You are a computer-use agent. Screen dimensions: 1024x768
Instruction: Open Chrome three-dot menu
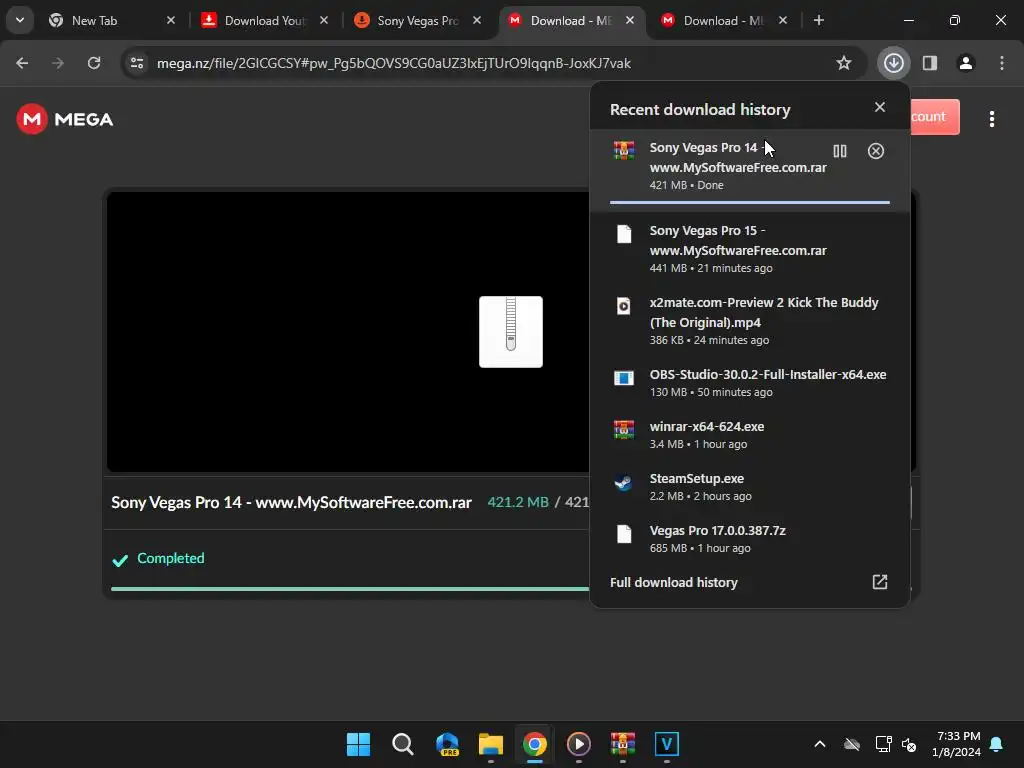coord(1001,63)
